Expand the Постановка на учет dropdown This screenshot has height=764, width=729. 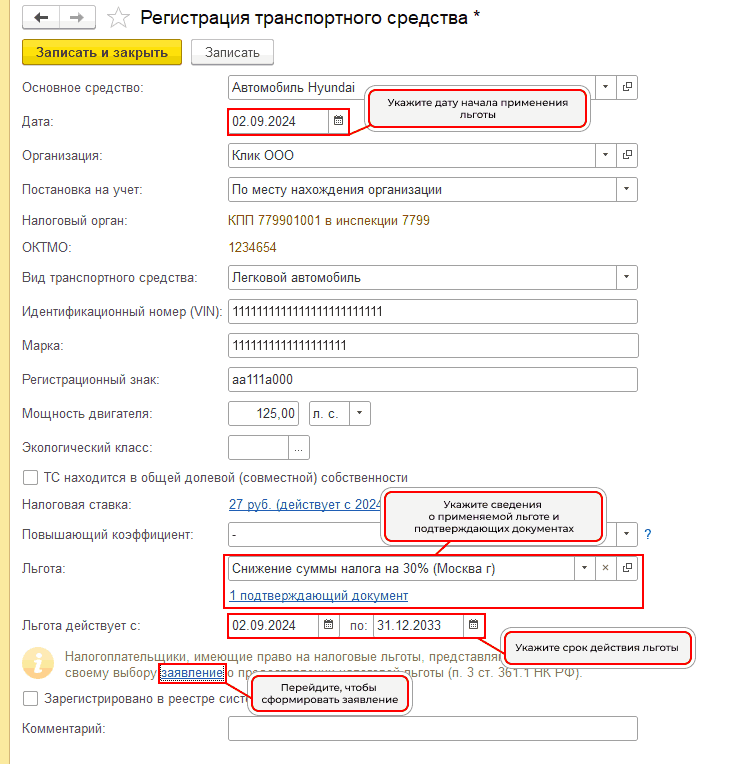(627, 189)
